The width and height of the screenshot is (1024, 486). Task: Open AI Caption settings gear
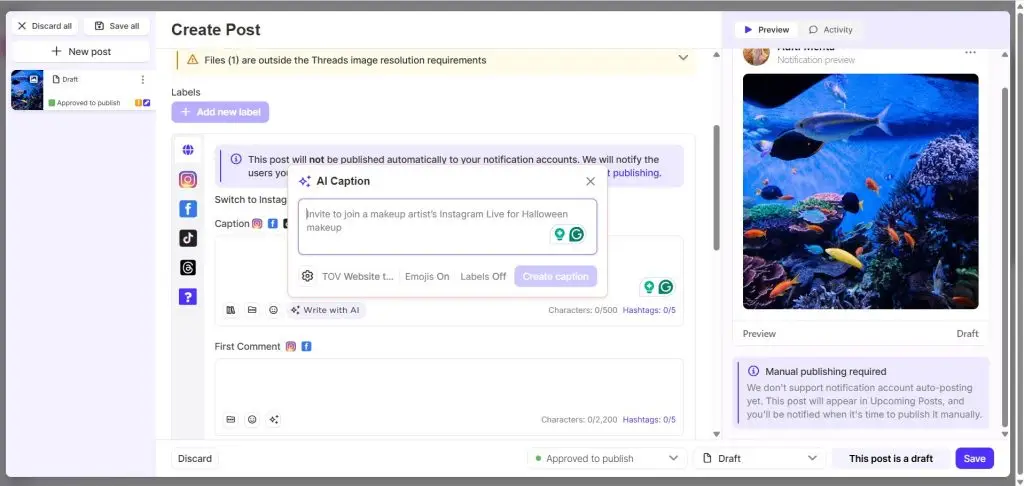pos(308,276)
